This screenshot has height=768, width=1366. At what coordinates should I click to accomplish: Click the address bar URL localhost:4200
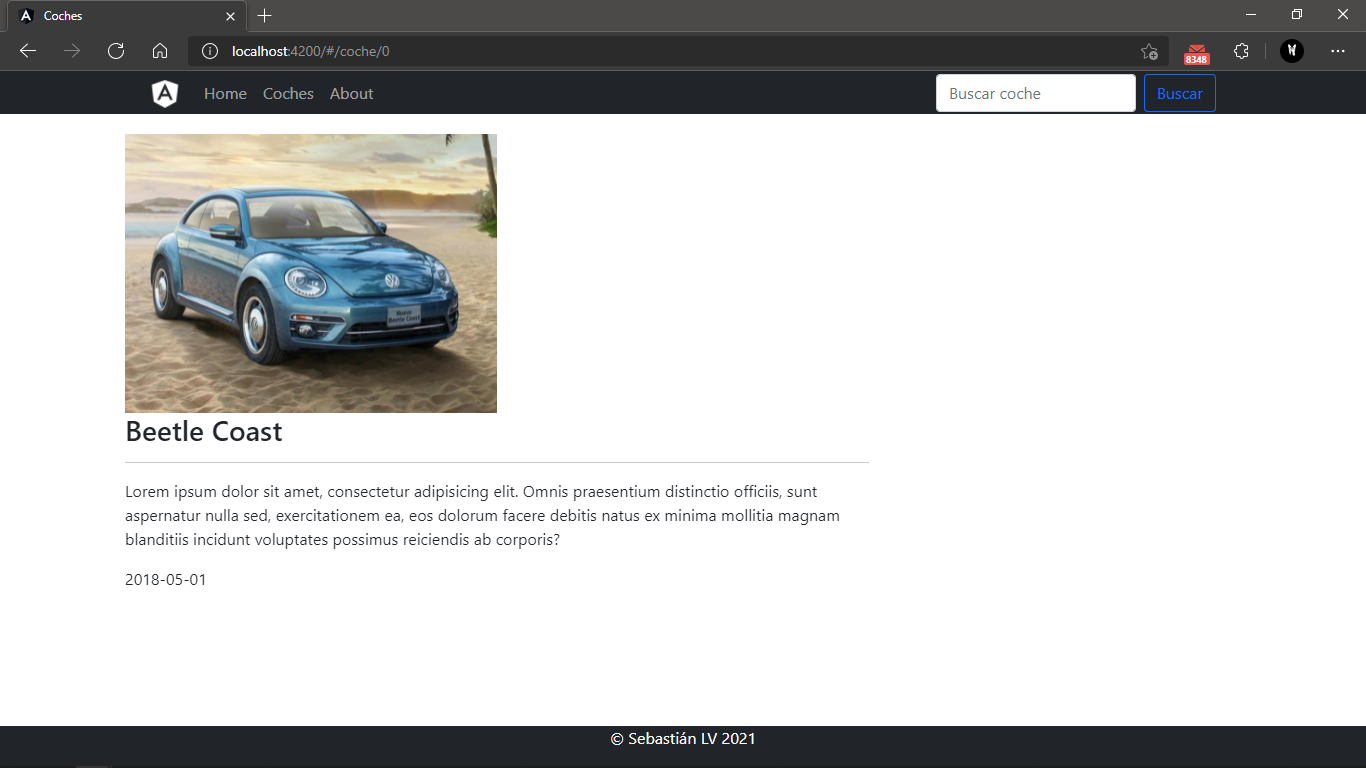(x=310, y=51)
